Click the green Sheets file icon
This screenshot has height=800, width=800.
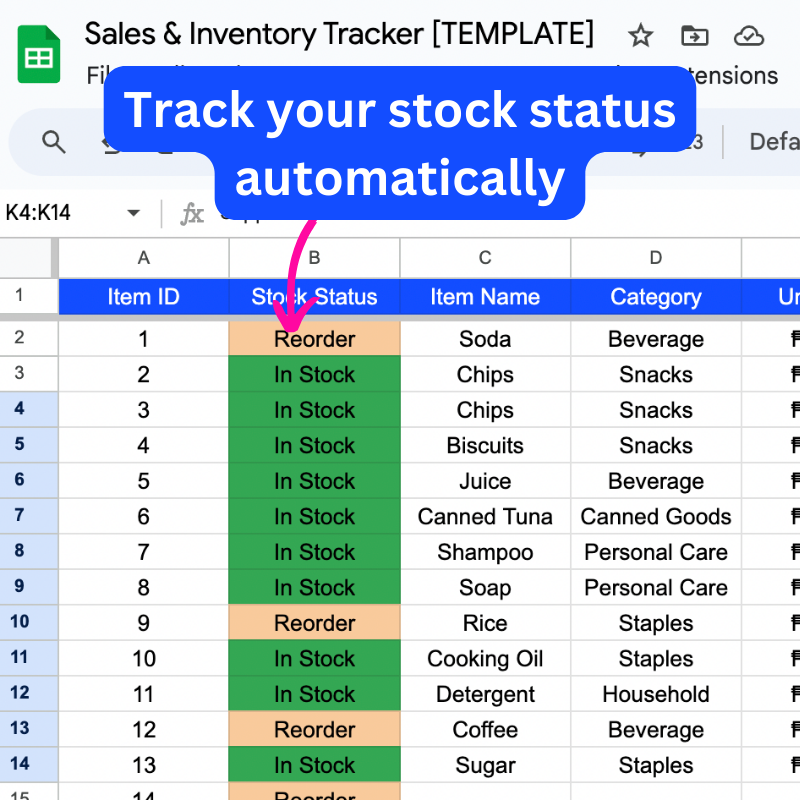[38, 52]
